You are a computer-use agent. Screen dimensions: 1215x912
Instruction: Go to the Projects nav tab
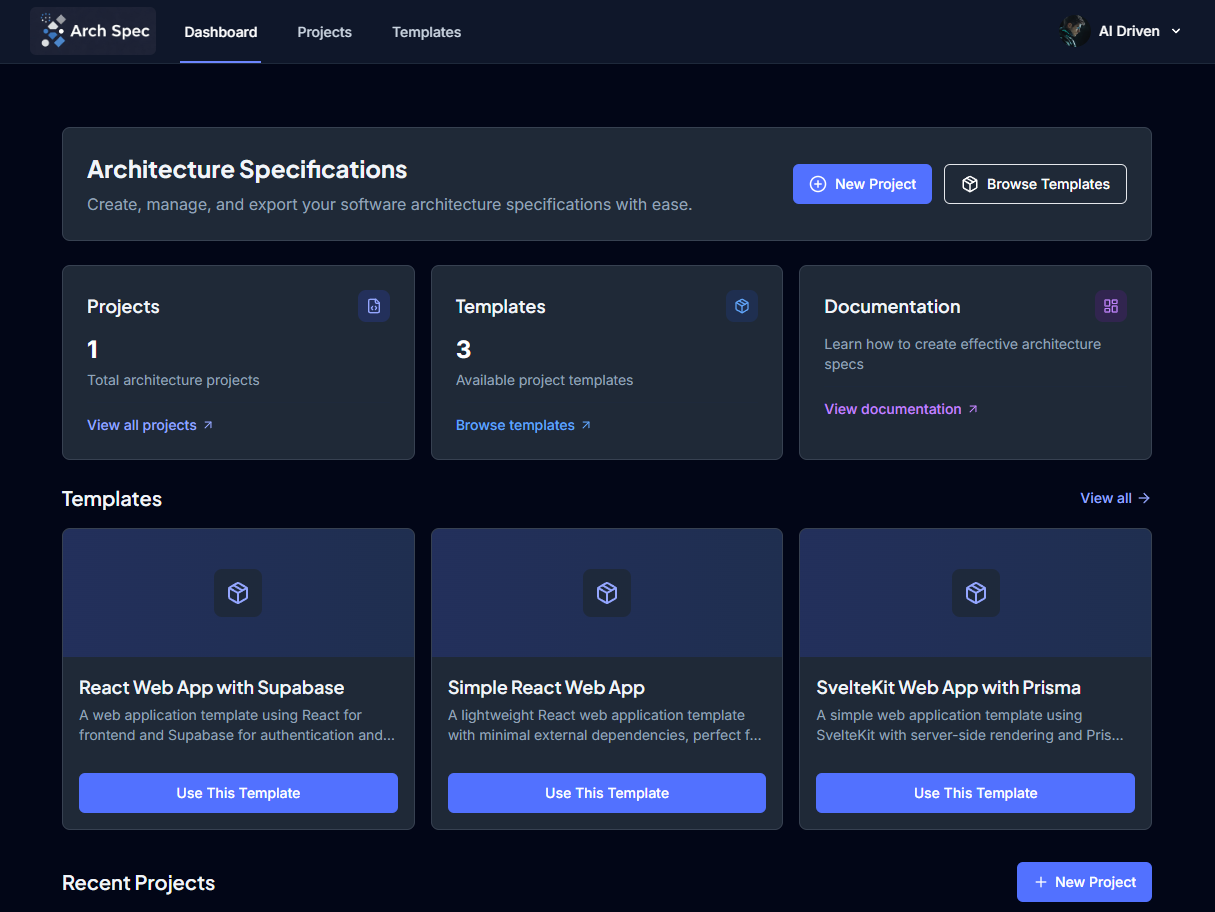click(x=324, y=32)
